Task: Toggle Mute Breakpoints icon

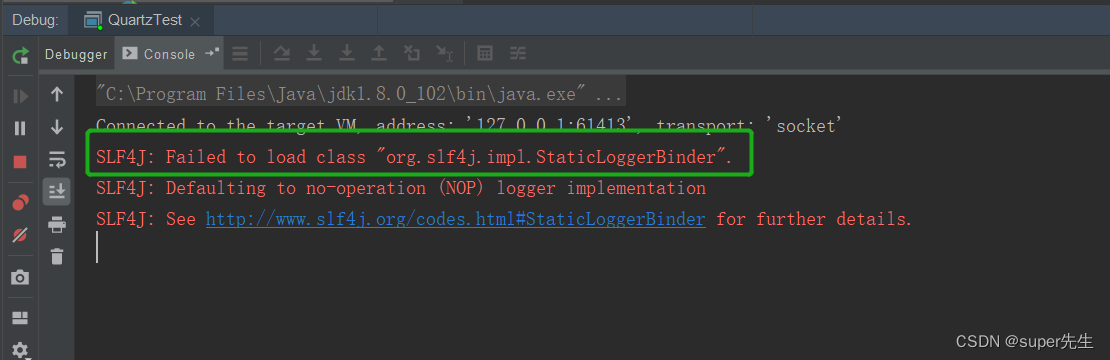Action: click(20, 235)
